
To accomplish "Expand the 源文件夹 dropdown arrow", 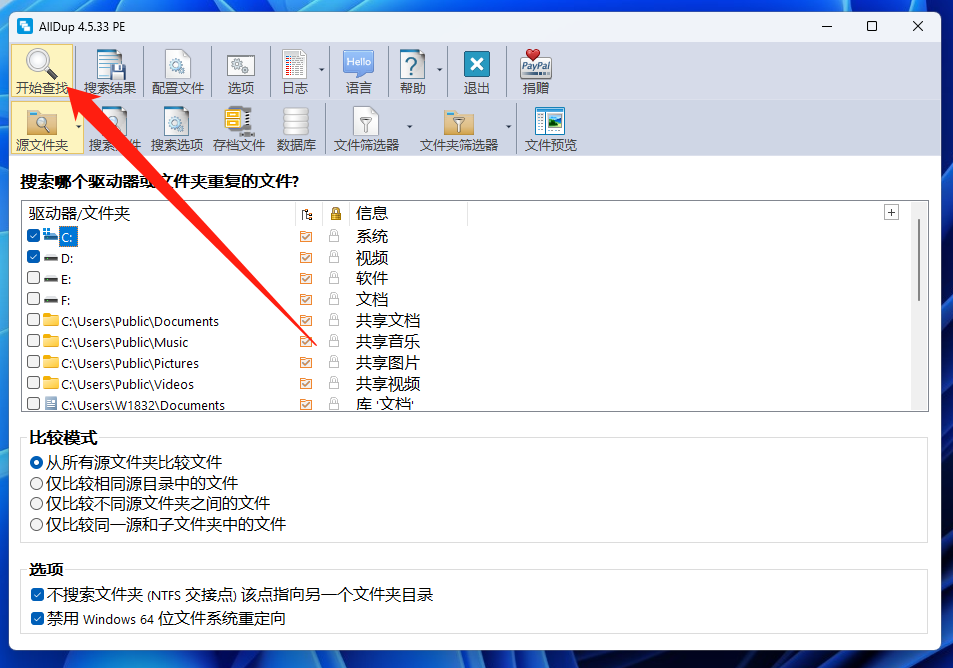I will [x=78, y=126].
